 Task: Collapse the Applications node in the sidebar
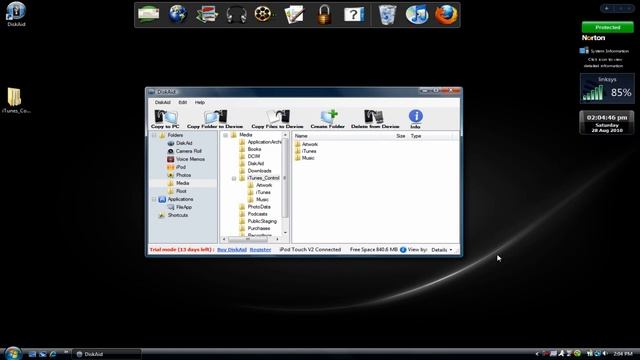point(154,199)
